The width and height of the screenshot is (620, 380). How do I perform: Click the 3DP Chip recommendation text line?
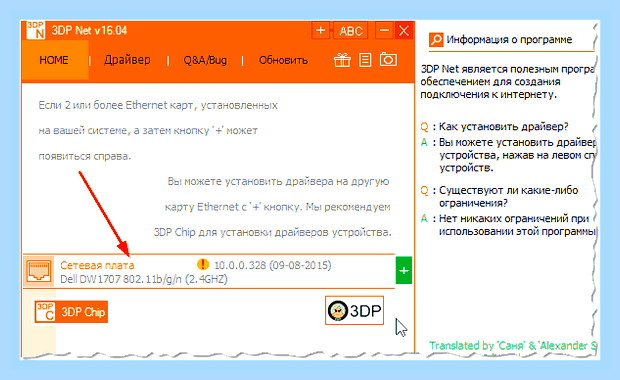click(272, 232)
